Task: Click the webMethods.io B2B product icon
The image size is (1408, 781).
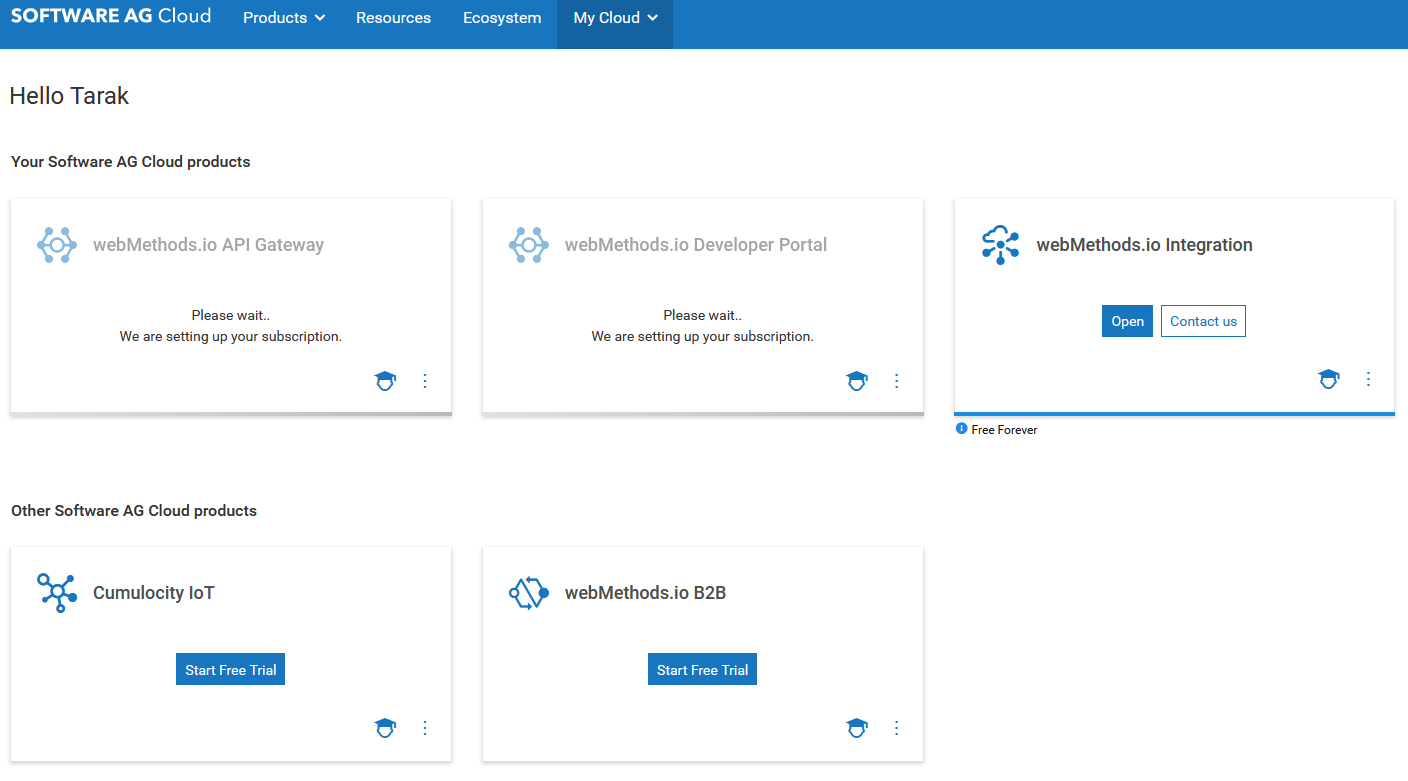Action: tap(529, 592)
